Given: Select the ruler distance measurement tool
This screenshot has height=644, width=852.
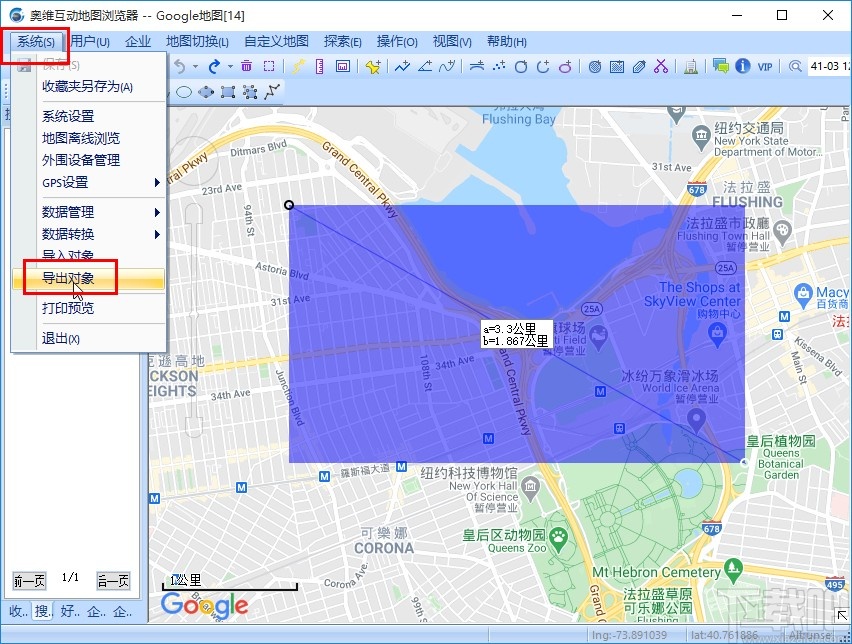Looking at the screenshot, I should click(x=320, y=66).
